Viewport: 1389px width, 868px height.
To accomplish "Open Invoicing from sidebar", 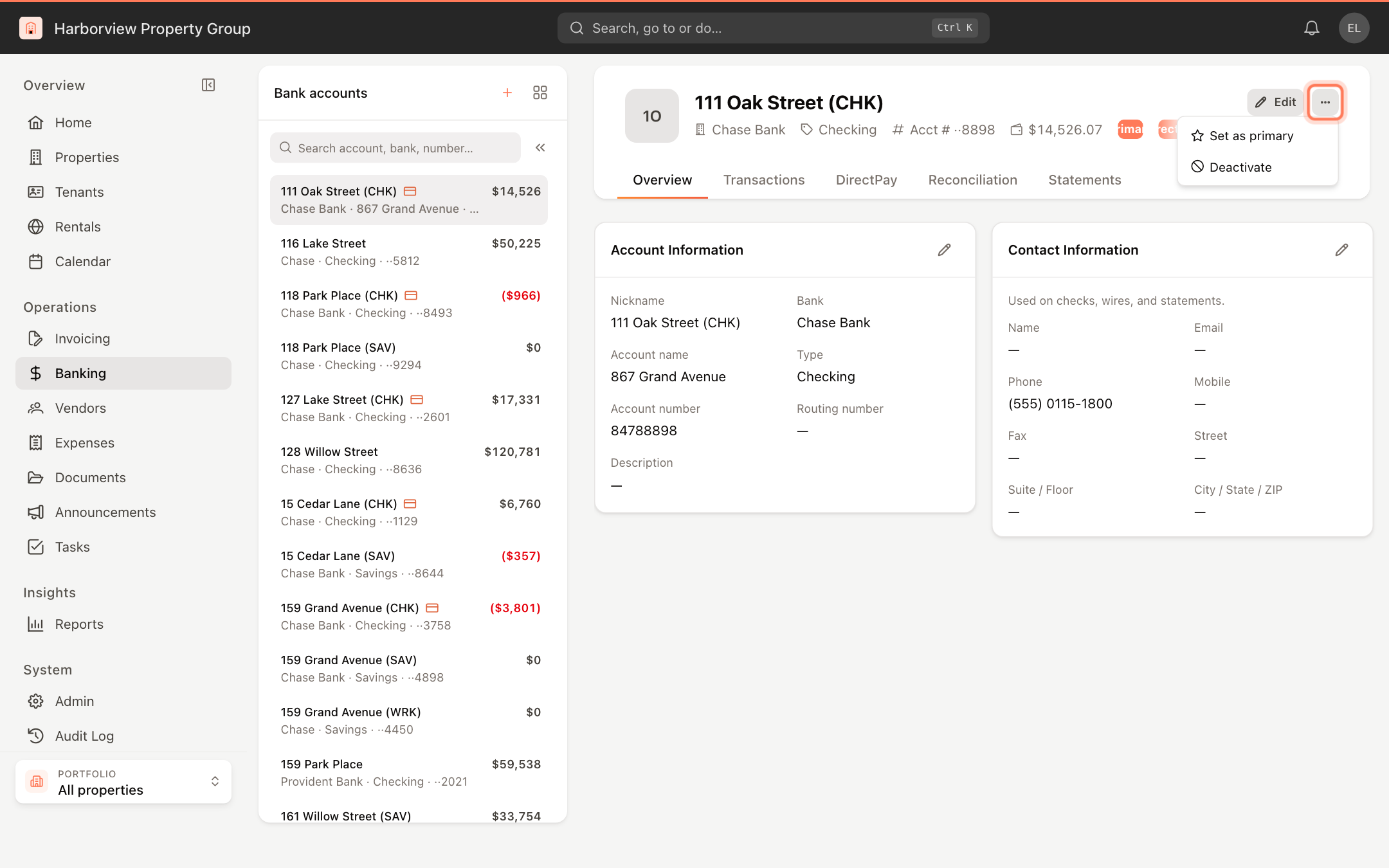I will coord(123,339).
